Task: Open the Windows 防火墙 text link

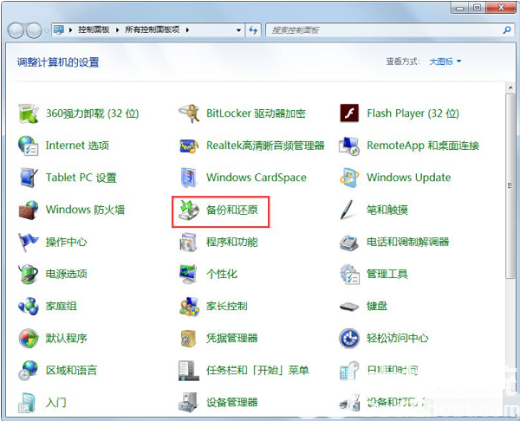Action: 85,210
